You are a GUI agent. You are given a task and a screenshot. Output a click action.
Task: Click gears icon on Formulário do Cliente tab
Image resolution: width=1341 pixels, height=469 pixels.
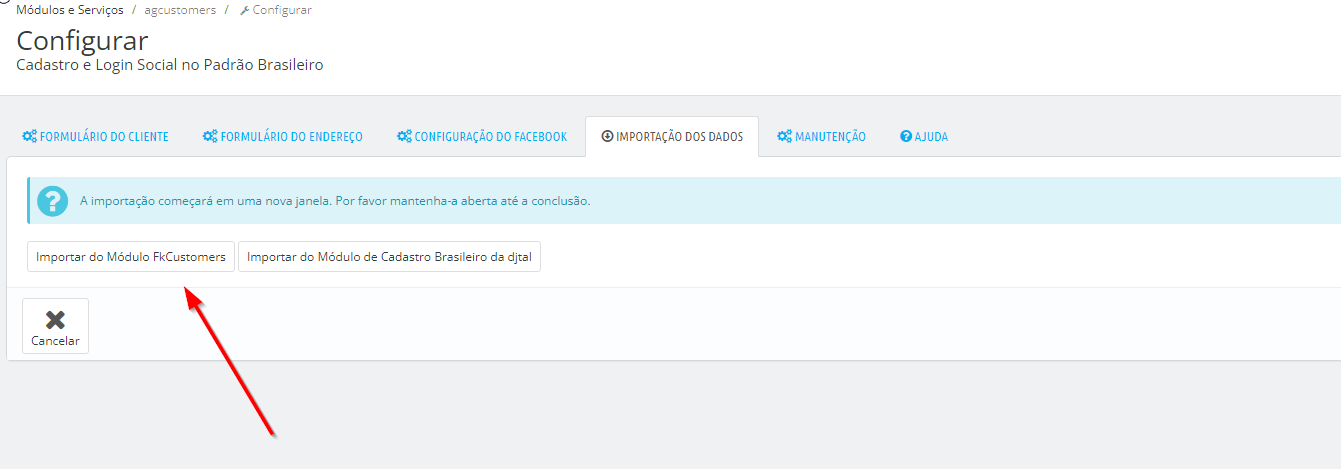tap(29, 137)
